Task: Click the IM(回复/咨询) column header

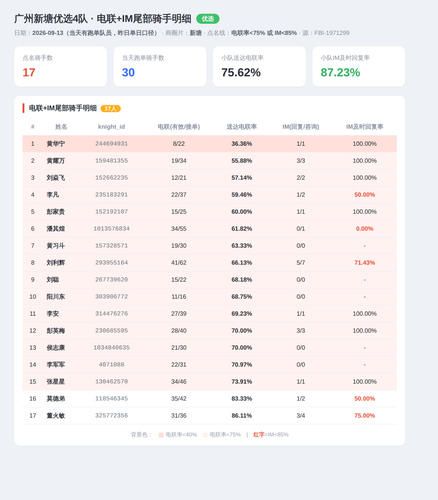Action: tap(301, 127)
